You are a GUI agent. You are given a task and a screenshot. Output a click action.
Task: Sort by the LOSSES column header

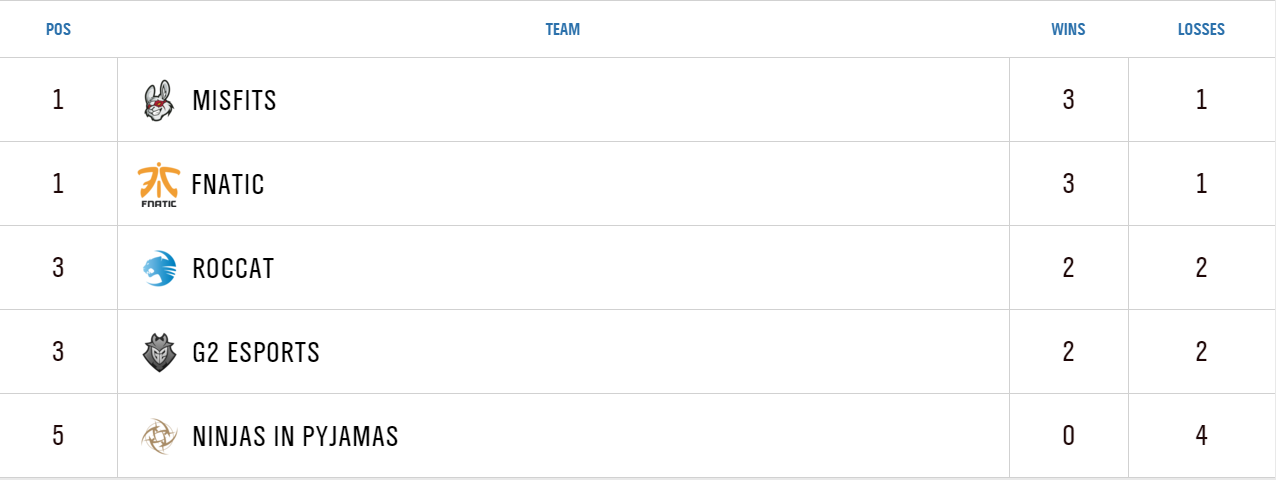point(1201,30)
